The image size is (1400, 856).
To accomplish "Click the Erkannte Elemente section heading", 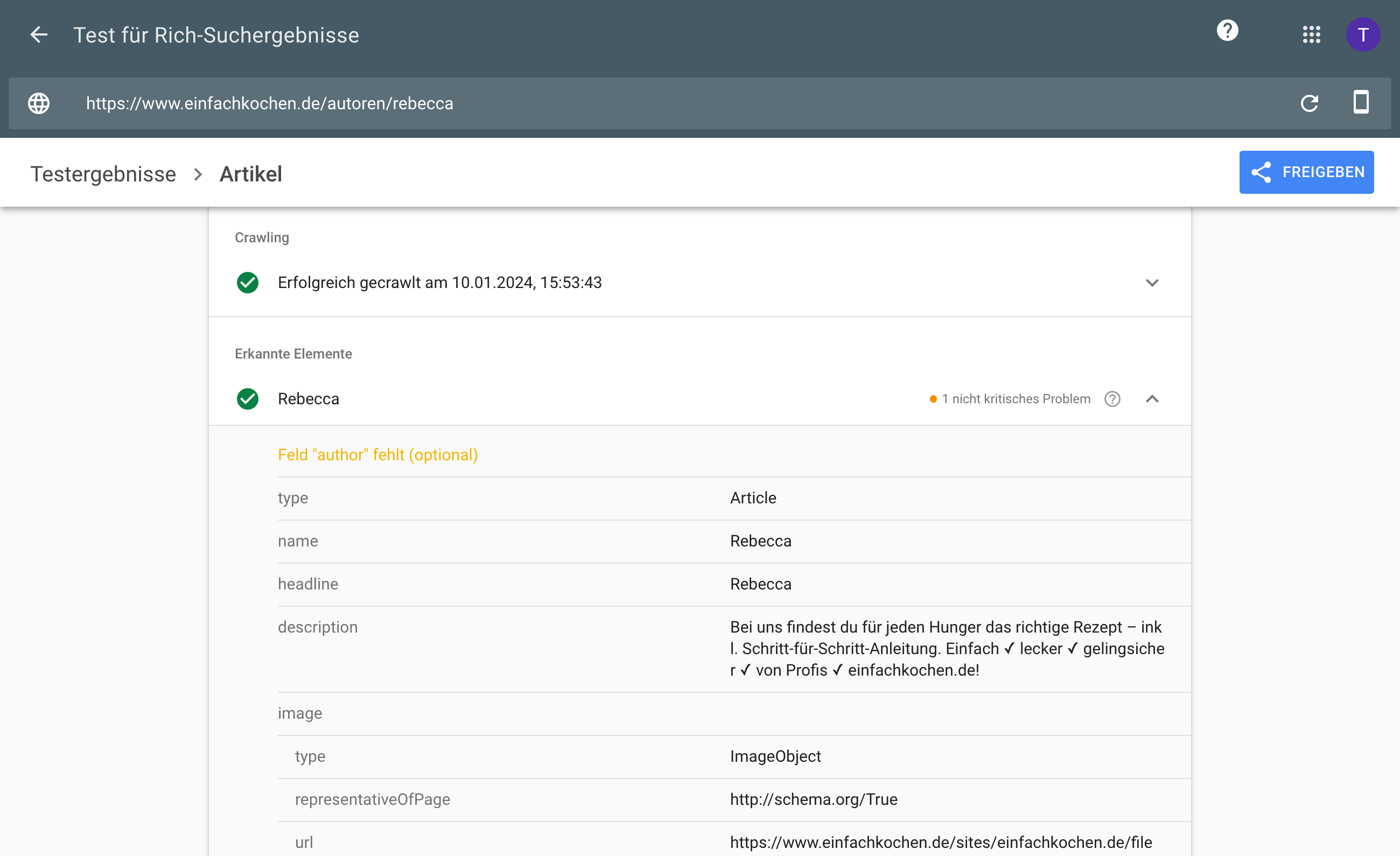I will [x=293, y=354].
